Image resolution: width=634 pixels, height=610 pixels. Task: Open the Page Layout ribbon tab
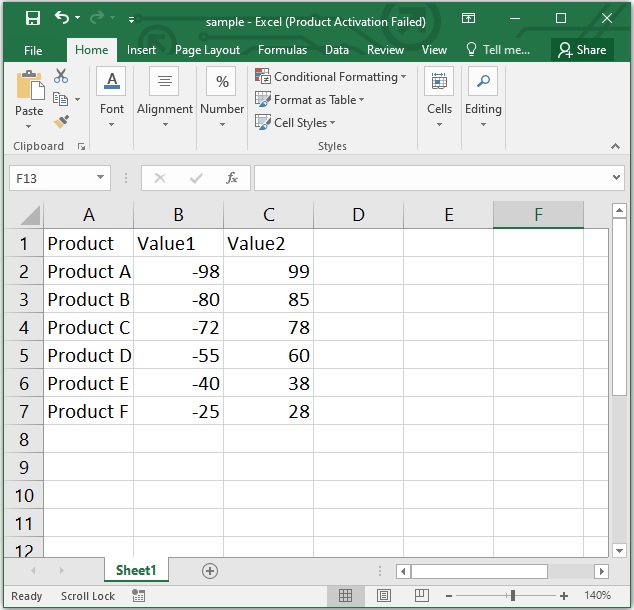click(x=207, y=50)
